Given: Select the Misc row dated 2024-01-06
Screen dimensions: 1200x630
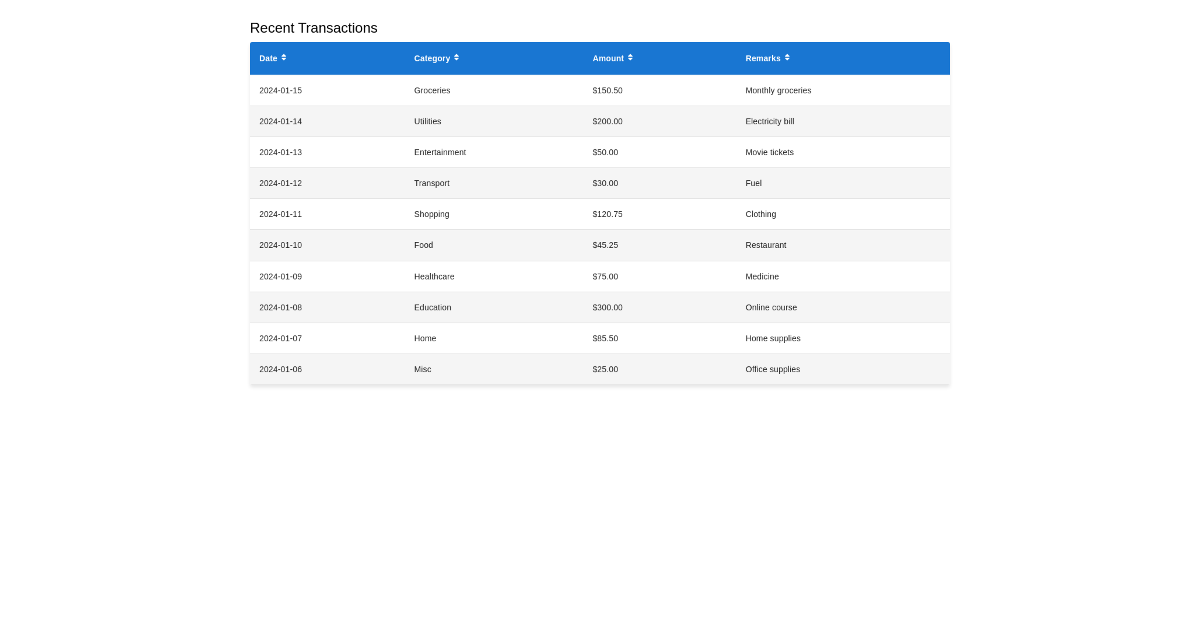Looking at the screenshot, I should (600, 369).
